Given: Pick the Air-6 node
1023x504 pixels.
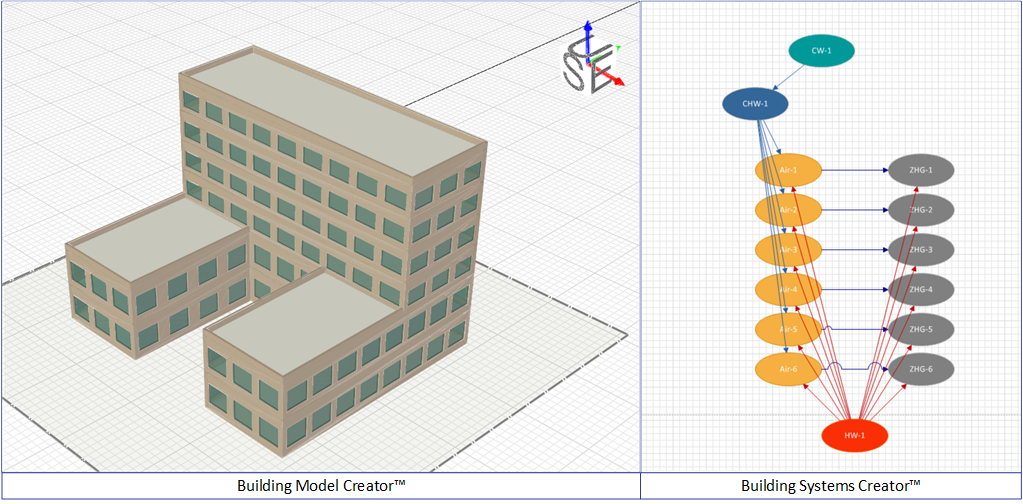Looking at the screenshot, I should click(x=788, y=369).
